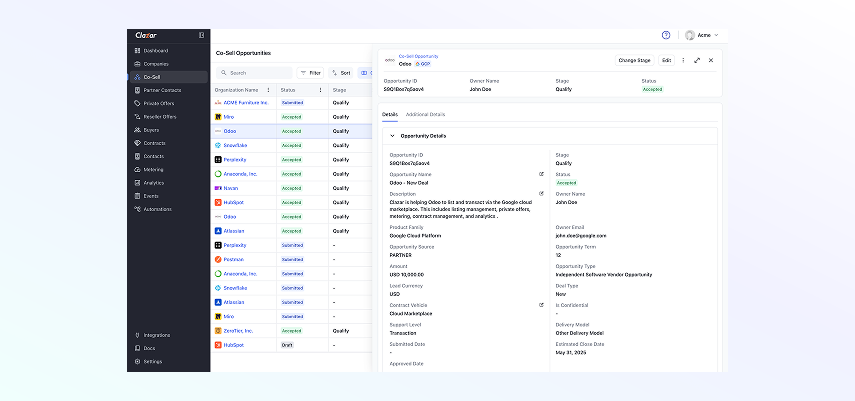Open the Navan row
This screenshot has width=855, height=401.
(291, 188)
